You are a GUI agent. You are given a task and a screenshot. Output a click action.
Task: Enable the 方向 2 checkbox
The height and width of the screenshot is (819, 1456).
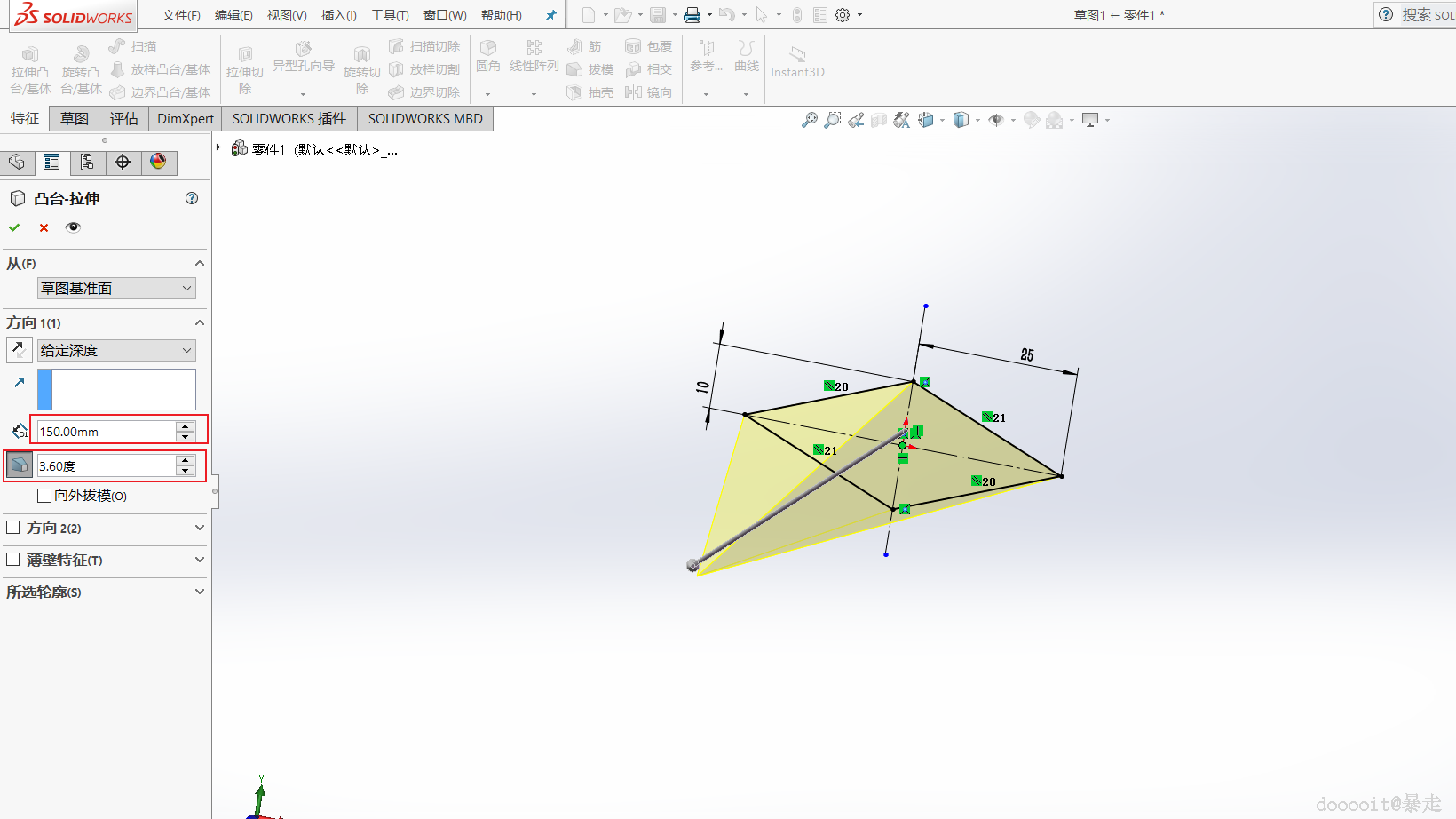13,528
